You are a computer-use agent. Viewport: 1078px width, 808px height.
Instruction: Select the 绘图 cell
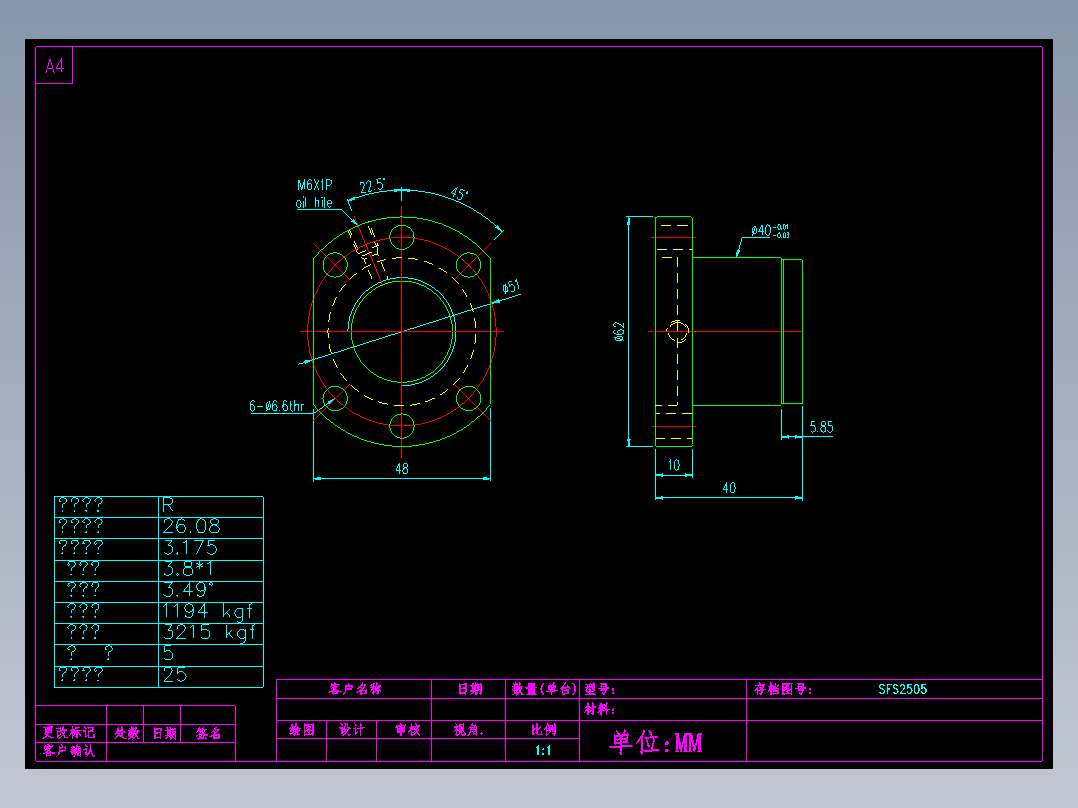coord(302,730)
